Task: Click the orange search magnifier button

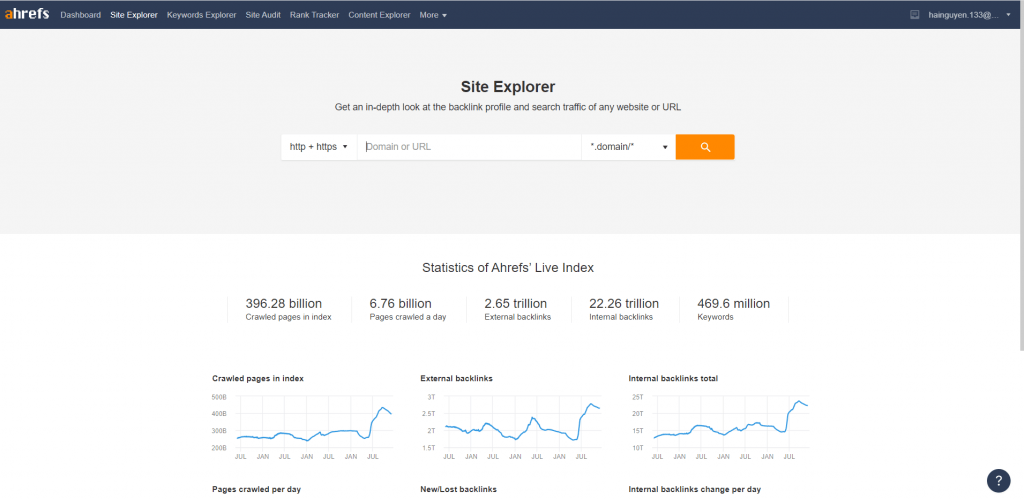Action: click(x=705, y=147)
